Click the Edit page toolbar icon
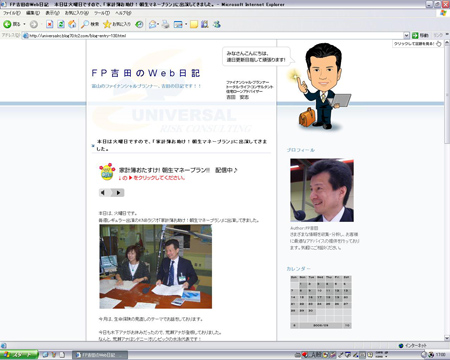 (178, 24)
